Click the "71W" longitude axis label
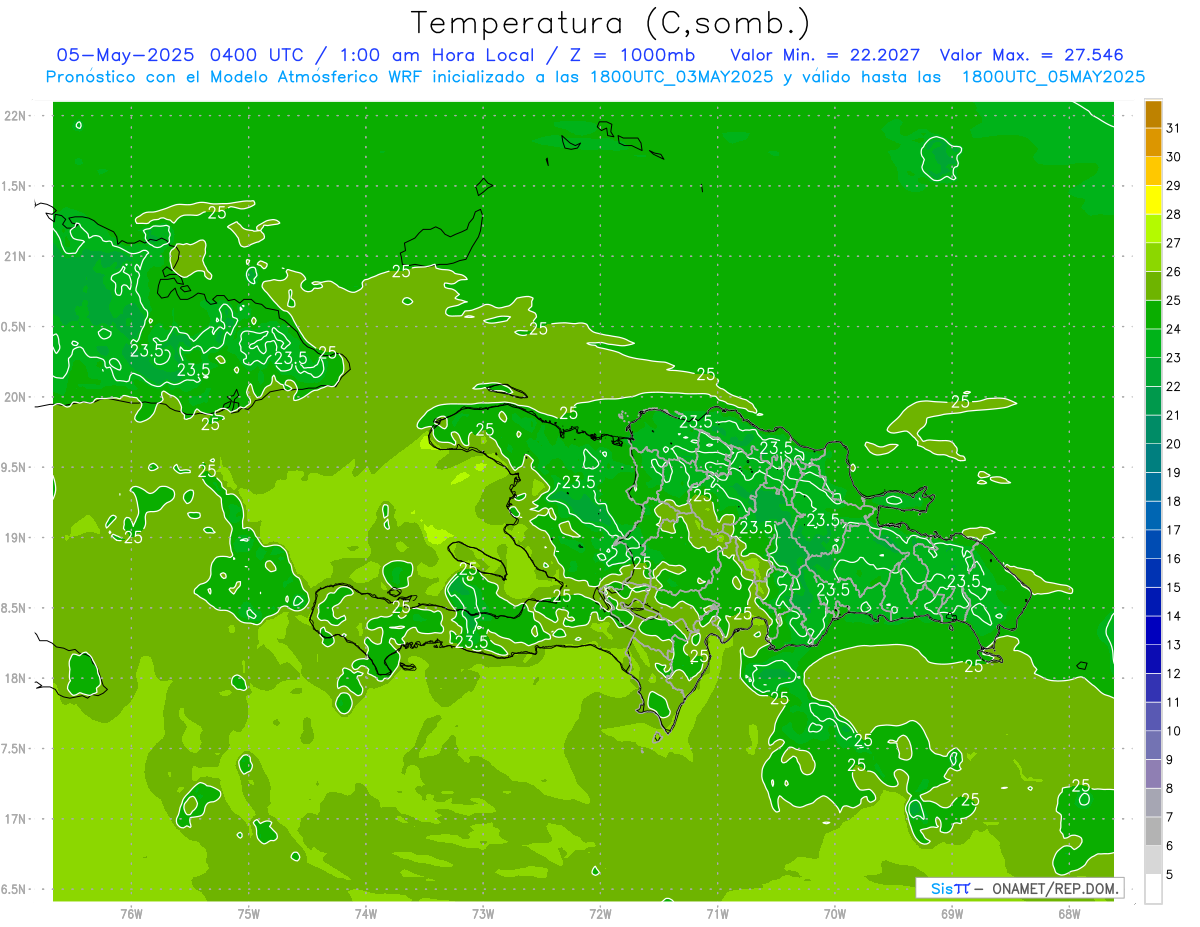 (x=717, y=914)
